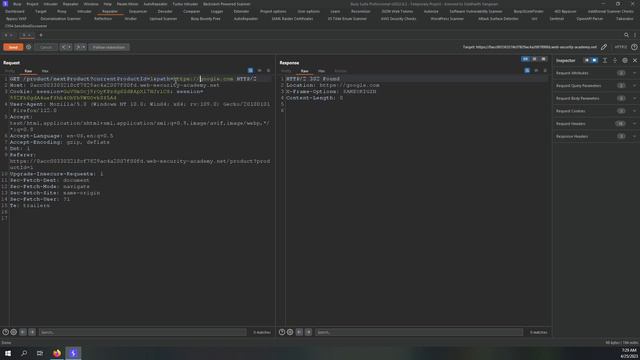Select Pretty tab in Response pane
The image size is (640, 360).
(286, 71)
